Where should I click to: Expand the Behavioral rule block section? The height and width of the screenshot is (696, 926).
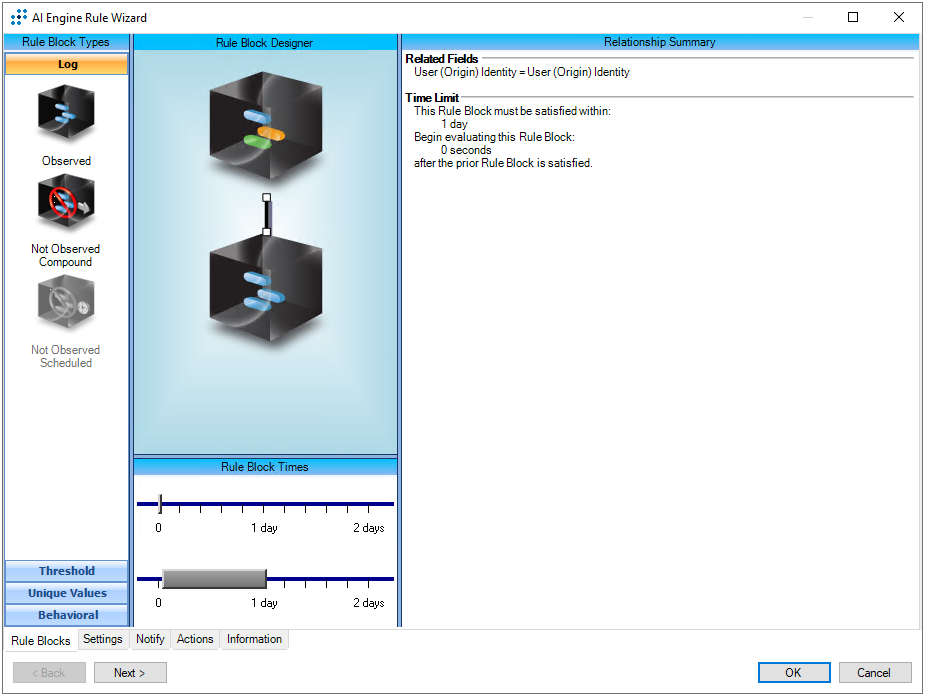click(x=67, y=615)
